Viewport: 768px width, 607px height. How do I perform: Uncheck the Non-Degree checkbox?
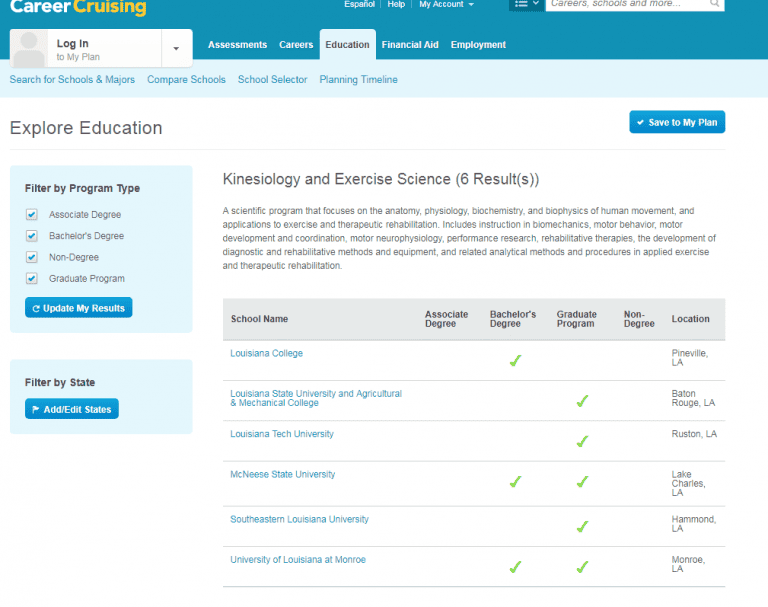point(32,257)
